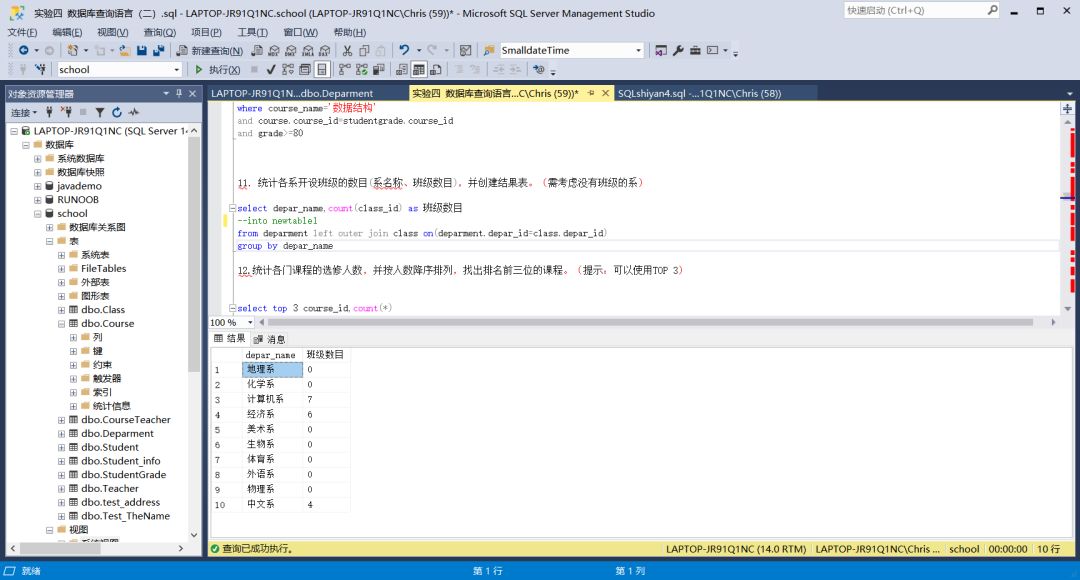Close the active 实验四 query tab
The height and width of the screenshot is (580, 1080).
click(x=605, y=93)
